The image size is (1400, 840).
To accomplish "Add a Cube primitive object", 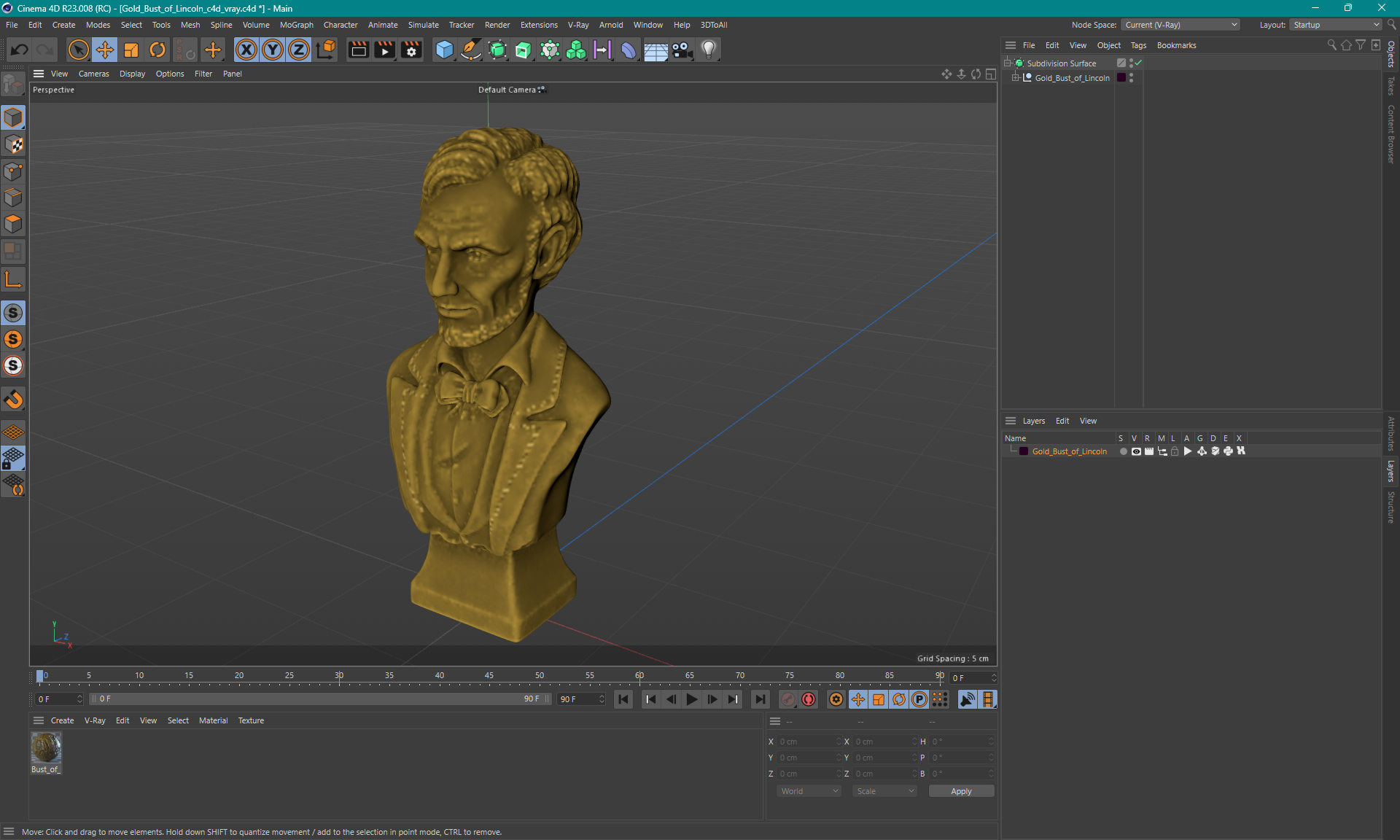I will [444, 50].
